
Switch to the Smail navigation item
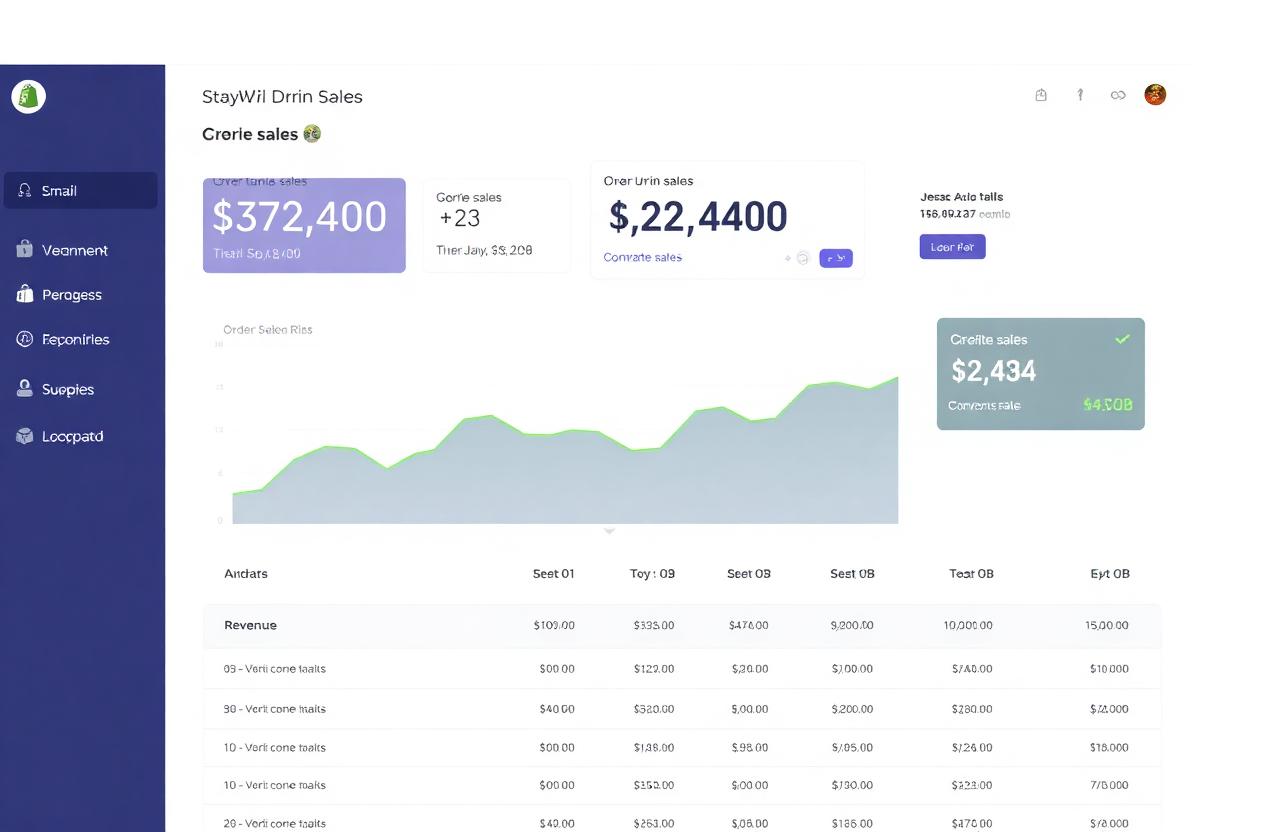(55, 190)
